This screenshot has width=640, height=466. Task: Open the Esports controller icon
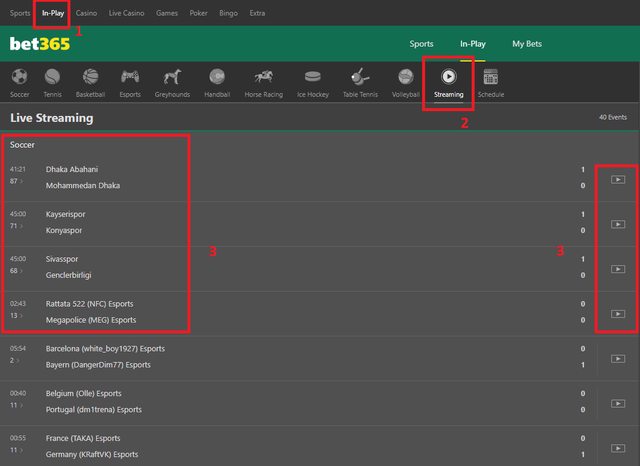130,77
